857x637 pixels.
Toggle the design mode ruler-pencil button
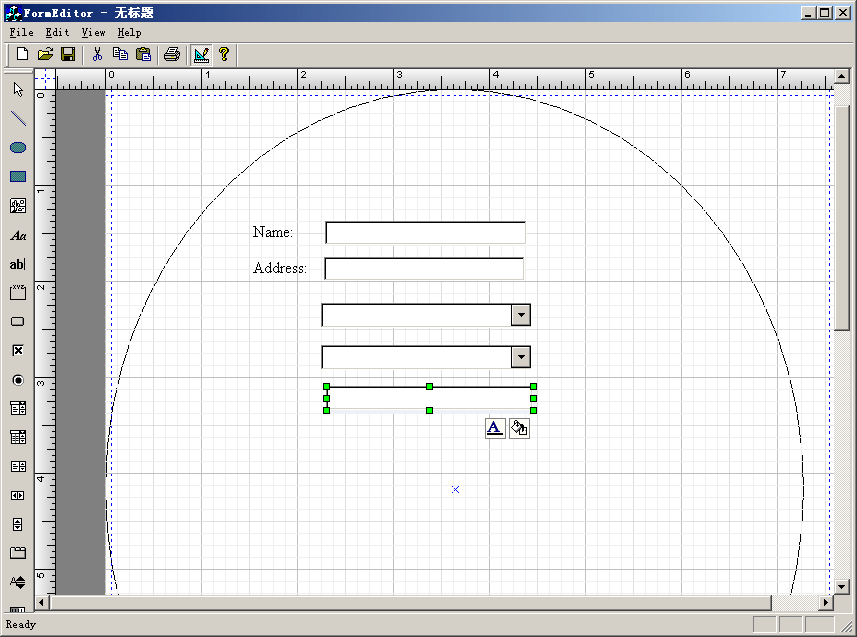pyautogui.click(x=201, y=54)
